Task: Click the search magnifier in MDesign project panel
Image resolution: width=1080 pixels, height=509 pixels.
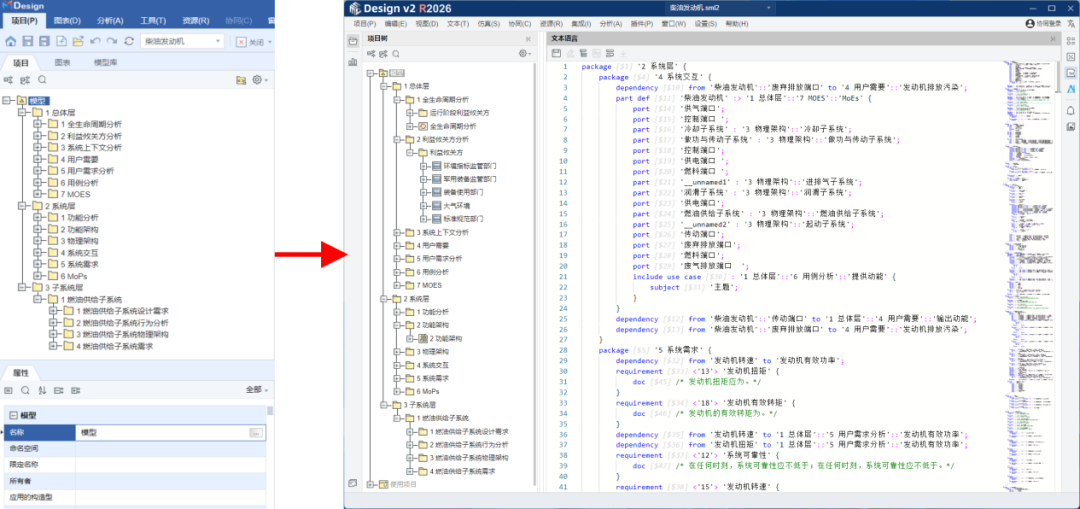Action: point(42,80)
